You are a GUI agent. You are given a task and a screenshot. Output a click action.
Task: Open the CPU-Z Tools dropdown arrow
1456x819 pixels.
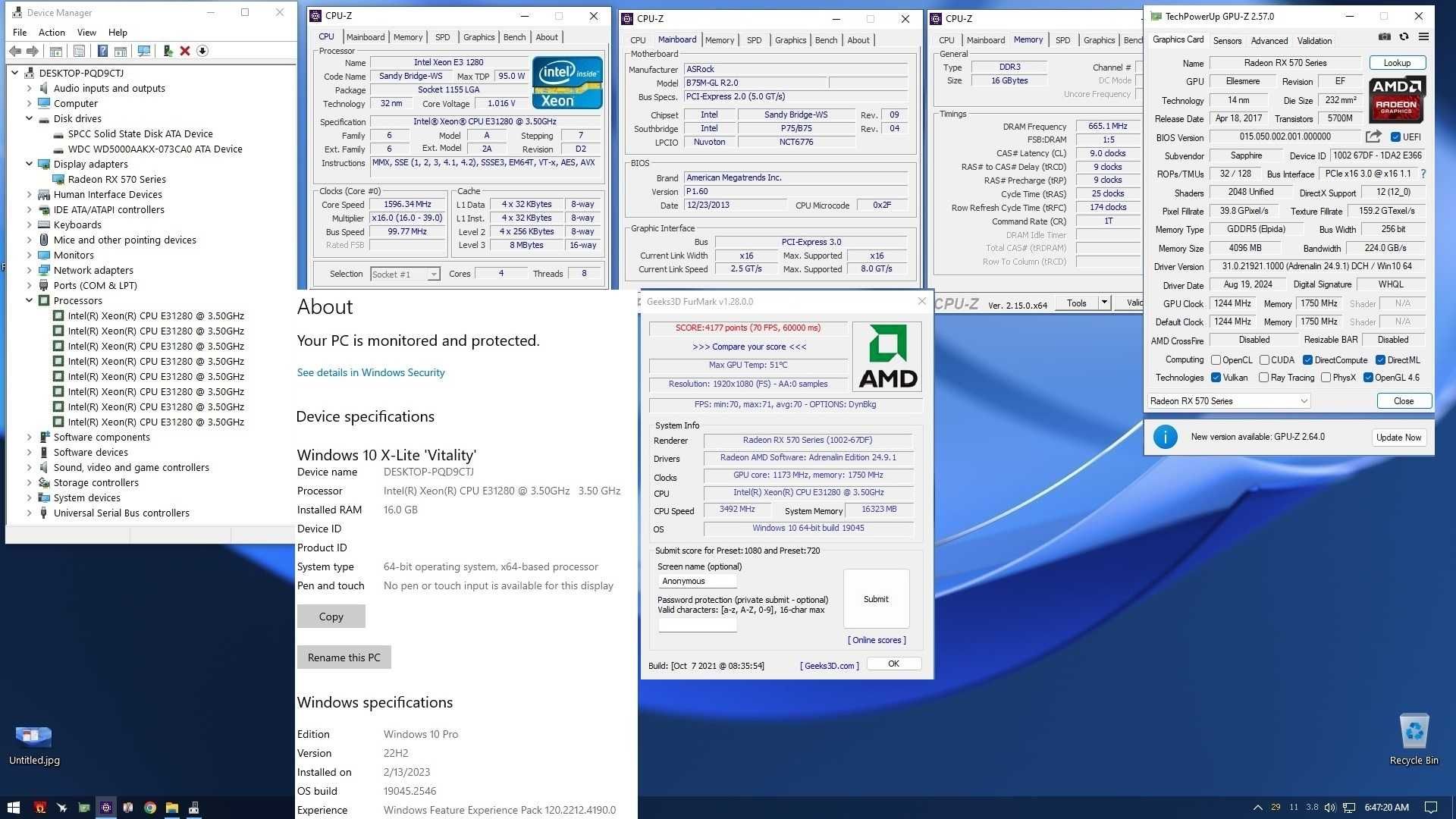1104,303
